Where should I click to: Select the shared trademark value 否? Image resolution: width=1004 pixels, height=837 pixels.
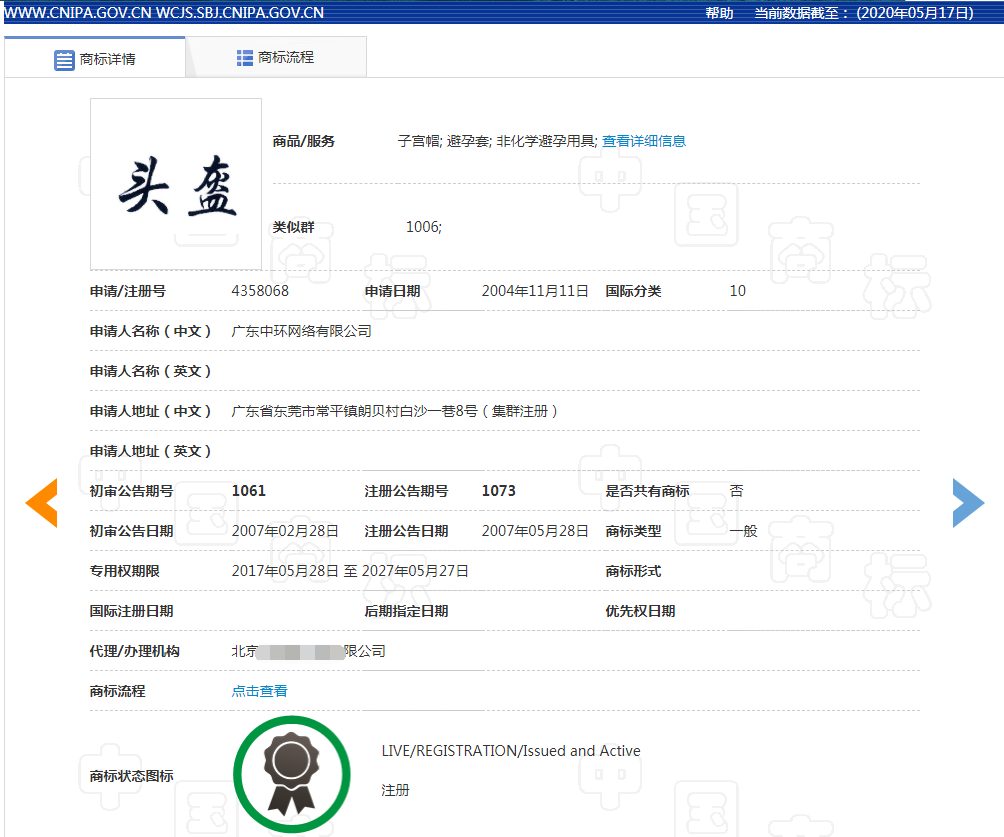(x=736, y=491)
